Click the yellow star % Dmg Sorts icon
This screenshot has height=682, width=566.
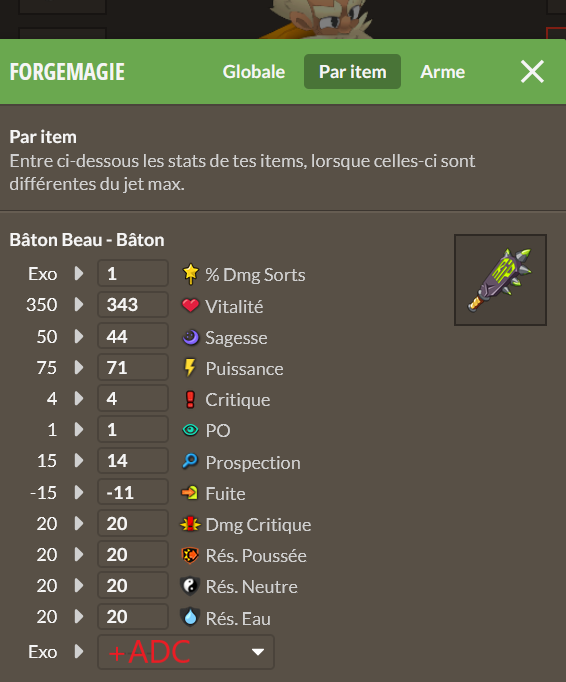tap(190, 274)
